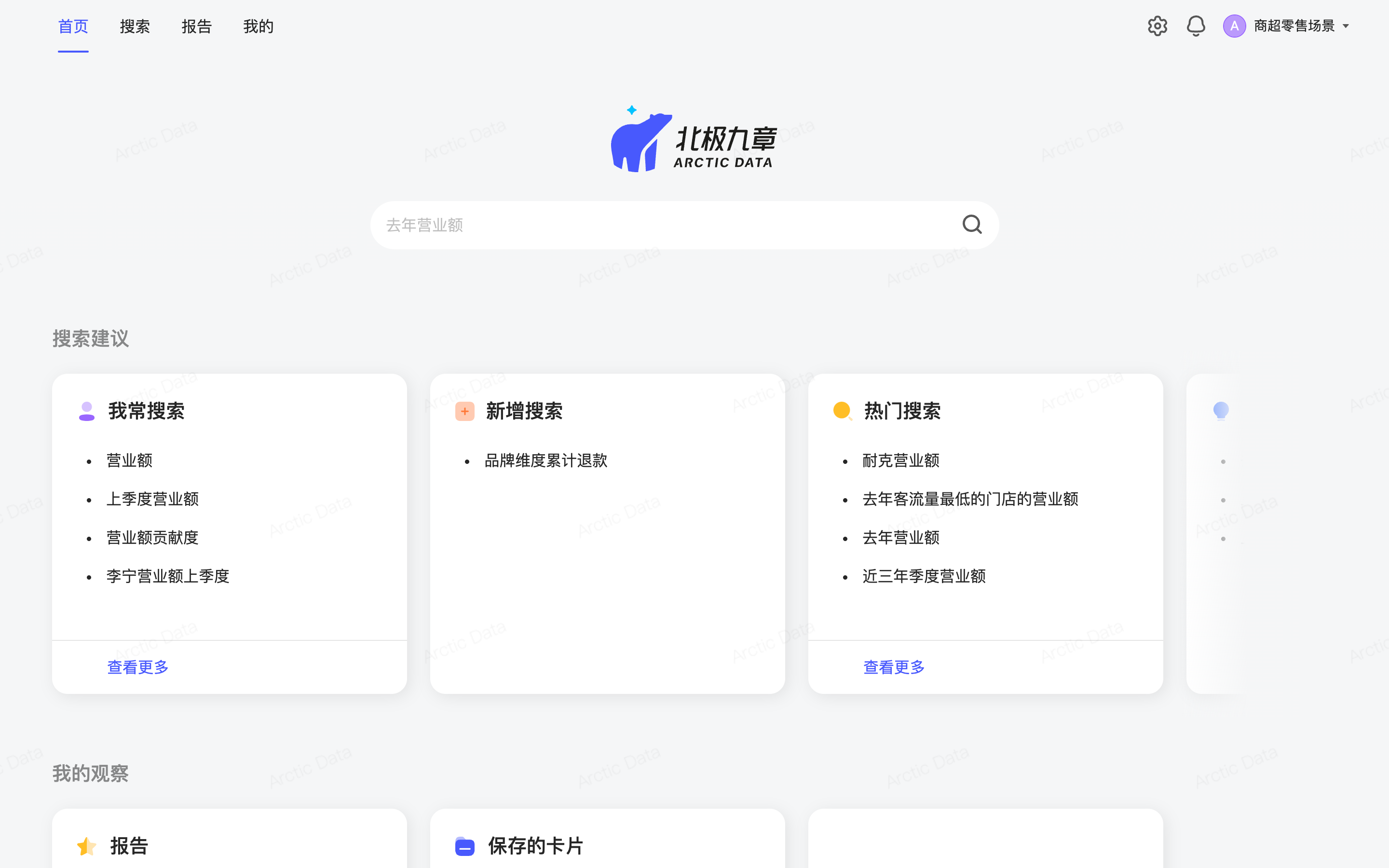Click the 热门搜索 orange magnifier icon

click(x=842, y=411)
